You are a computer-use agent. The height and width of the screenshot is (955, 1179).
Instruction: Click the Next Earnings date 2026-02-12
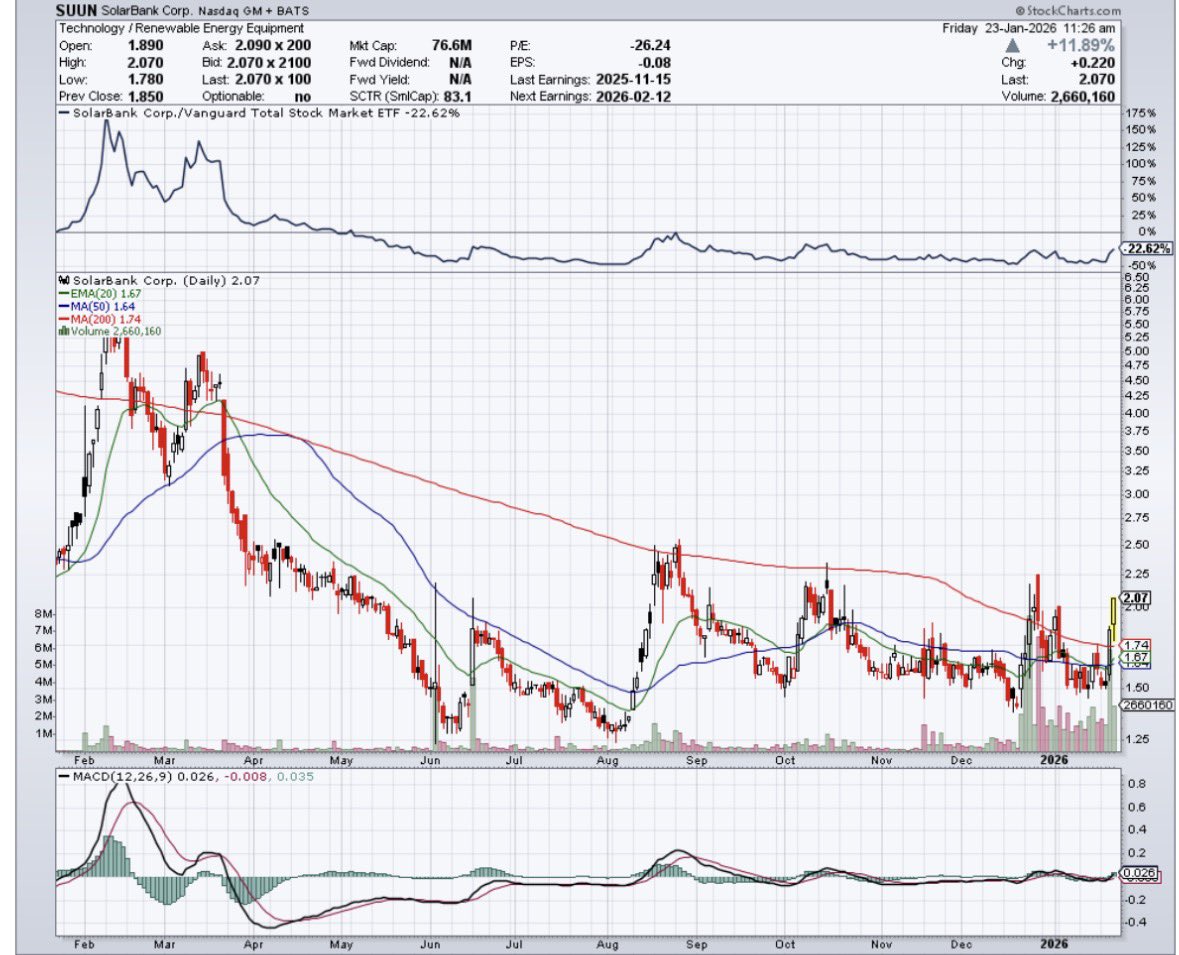pyautogui.click(x=633, y=96)
